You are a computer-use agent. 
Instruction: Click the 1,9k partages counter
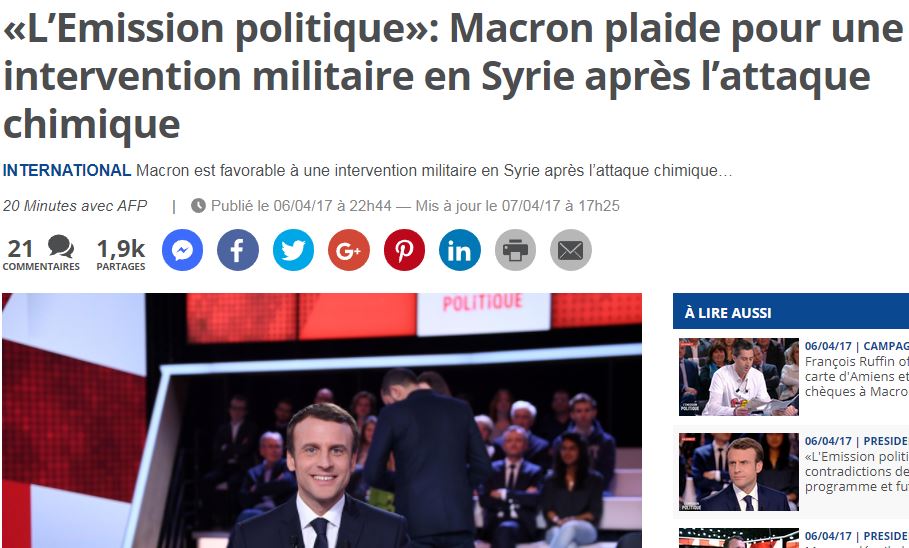pos(121,254)
